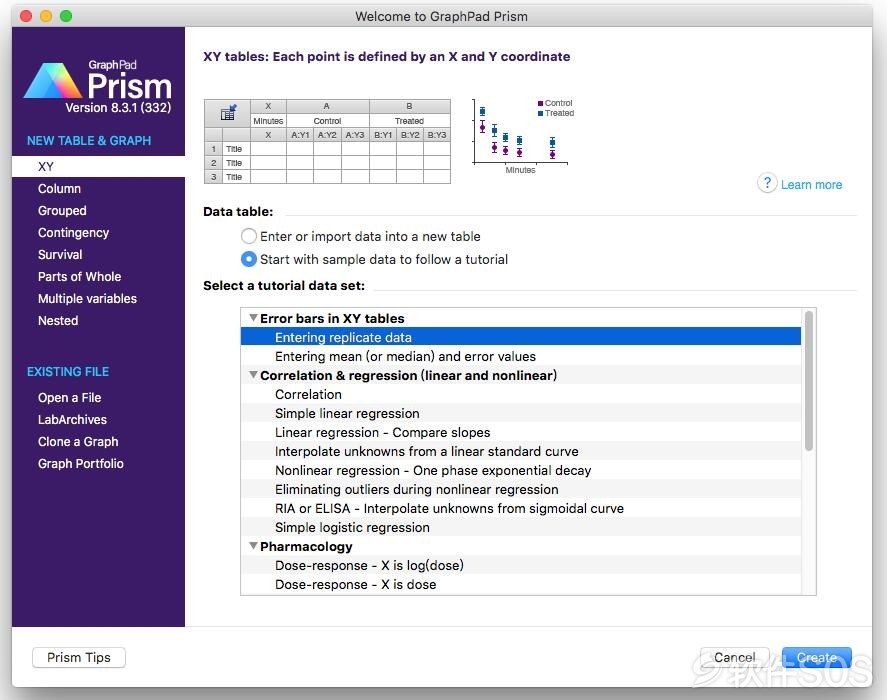Select Nested table type
The image size is (887, 700).
(x=58, y=321)
